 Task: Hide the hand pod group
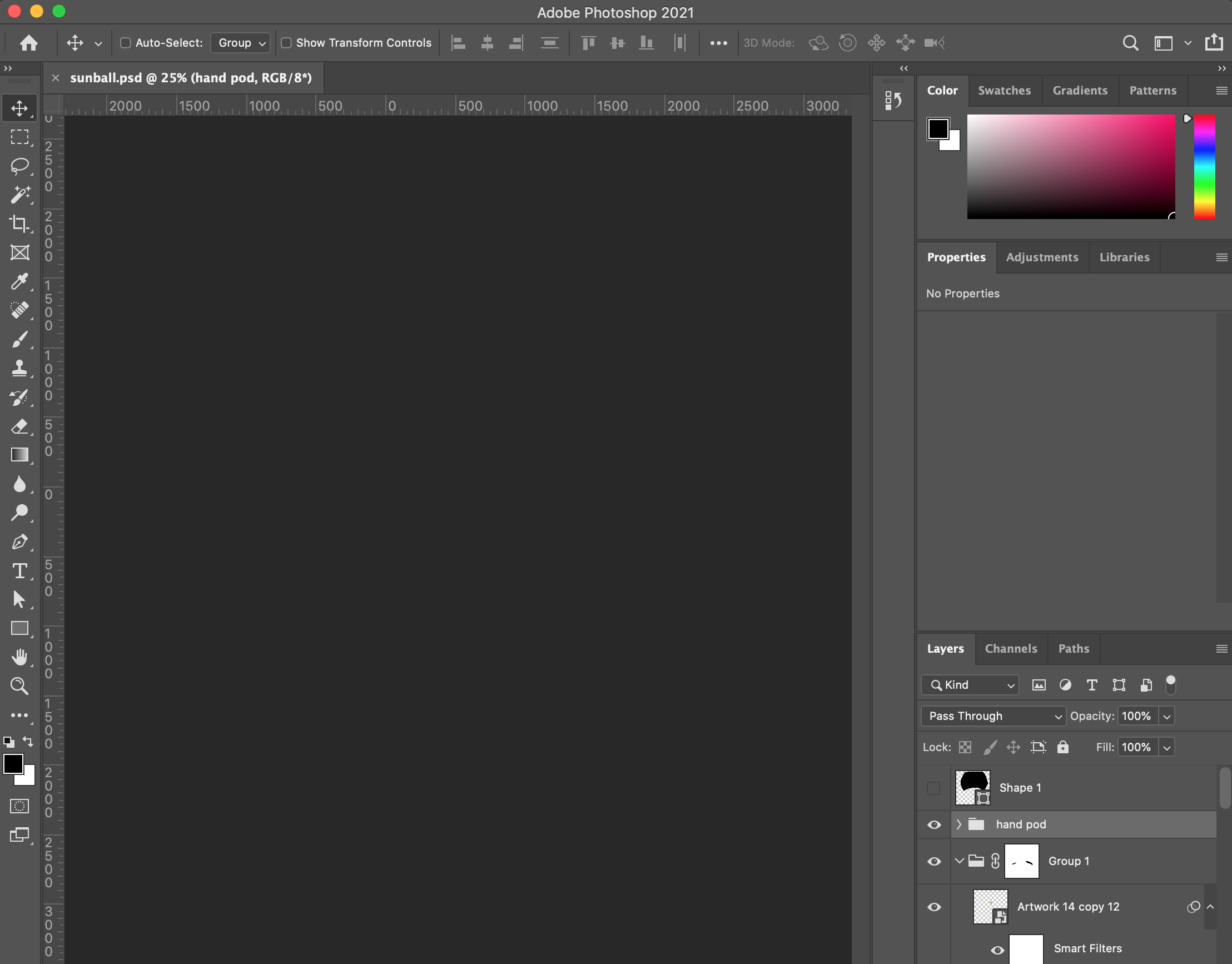coord(934,824)
